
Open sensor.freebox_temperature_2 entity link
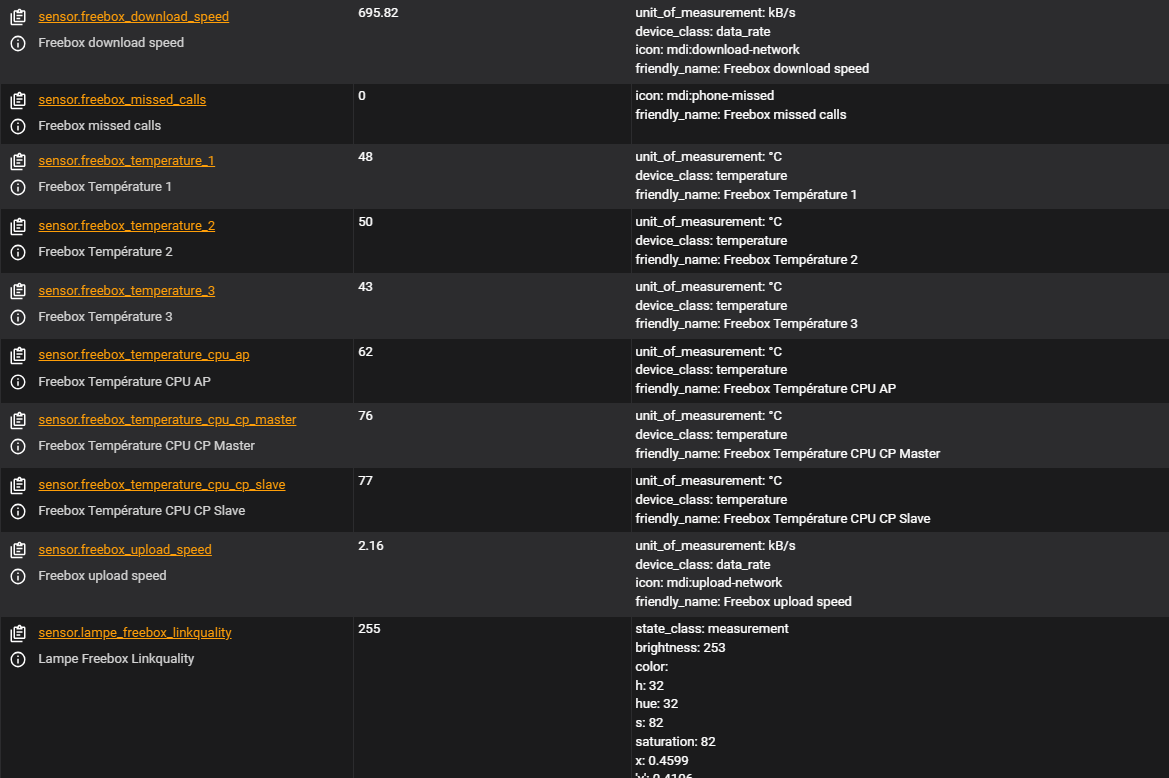tap(127, 225)
